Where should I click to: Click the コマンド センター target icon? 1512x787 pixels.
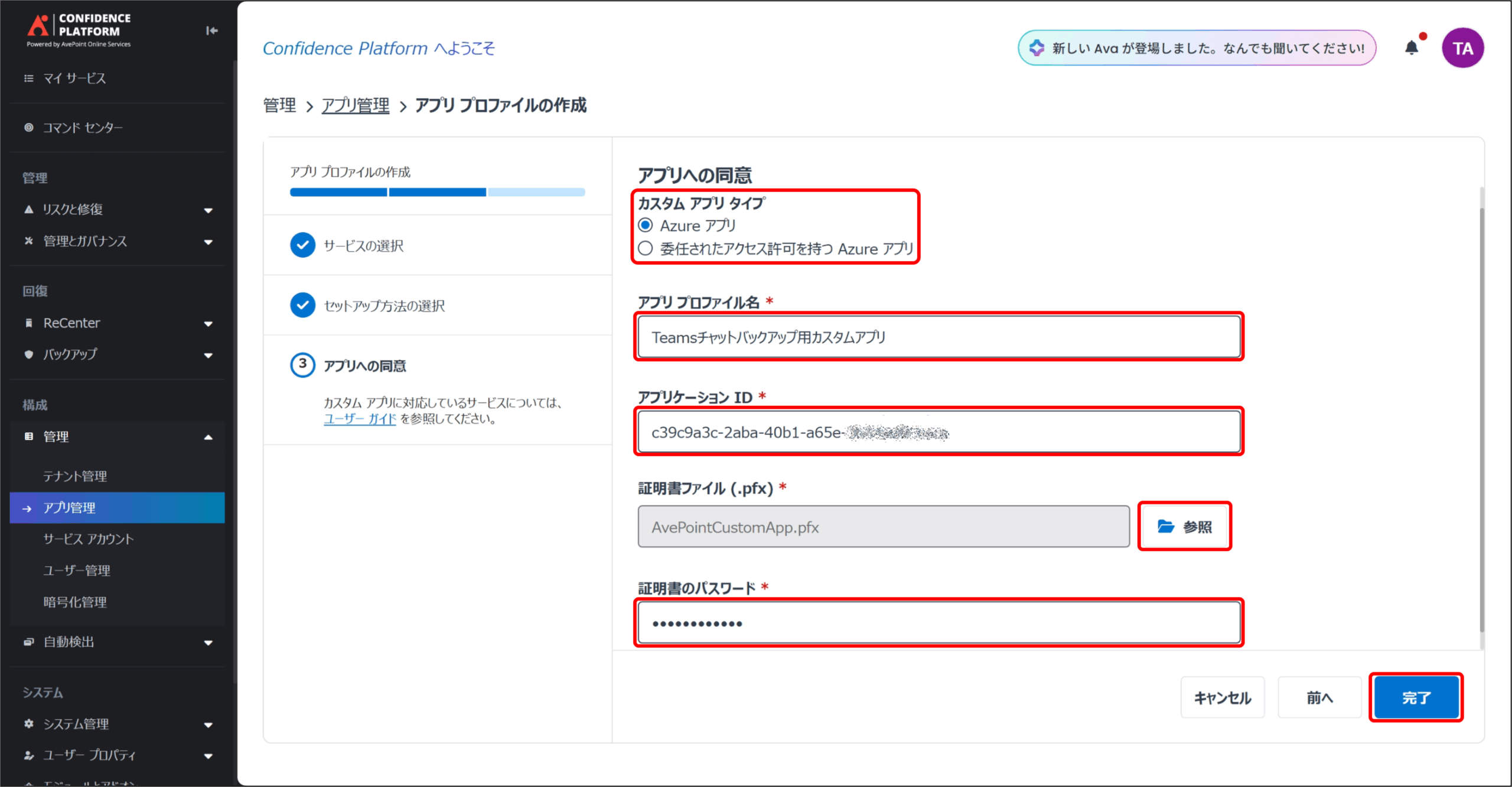point(28,128)
